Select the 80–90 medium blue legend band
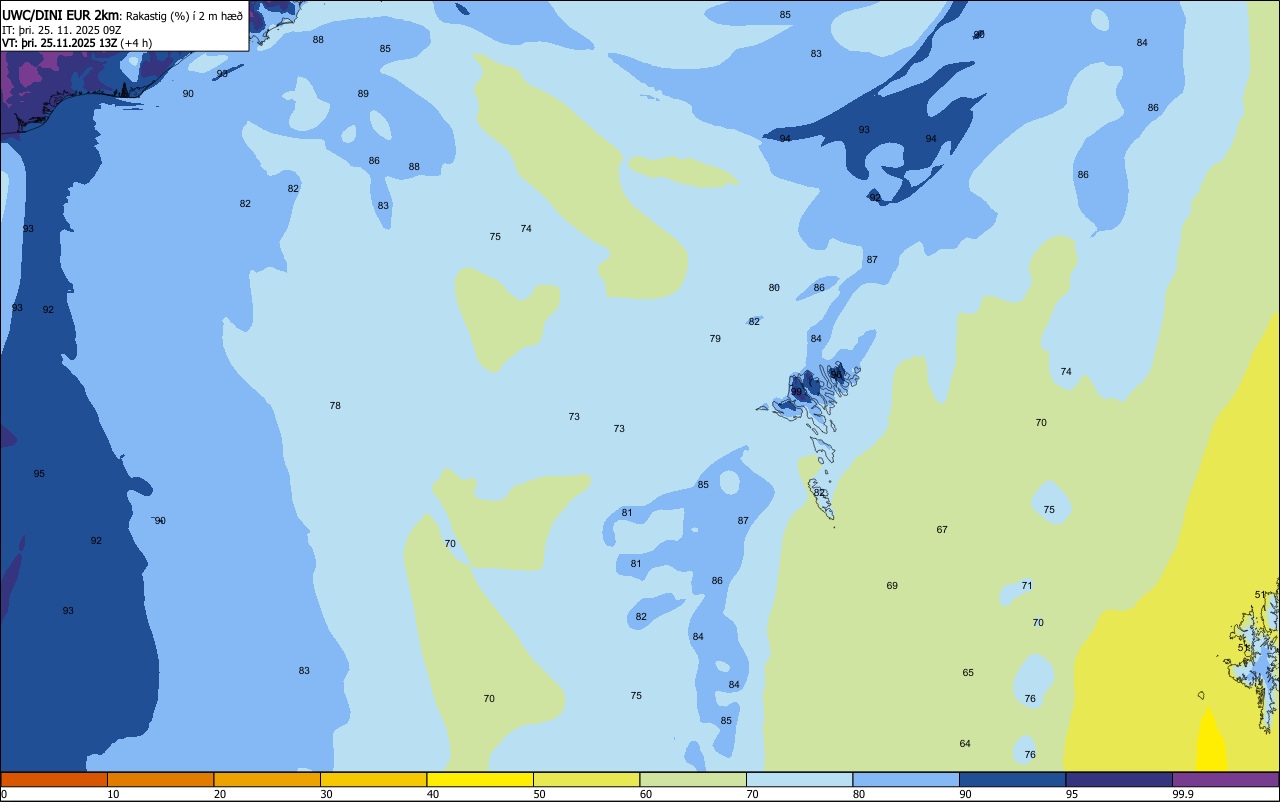The image size is (1280, 802). [906, 779]
